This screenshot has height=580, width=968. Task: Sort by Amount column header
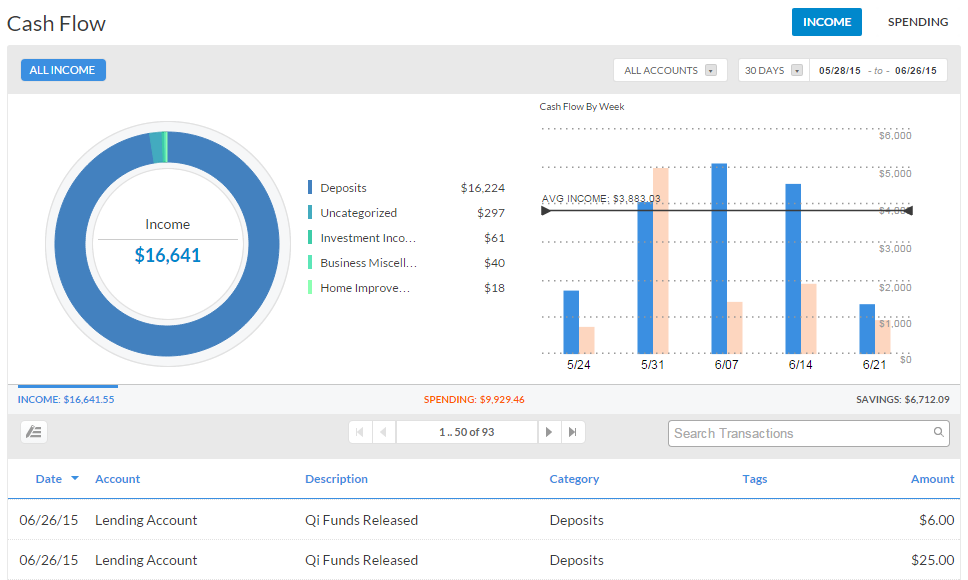(x=932, y=479)
